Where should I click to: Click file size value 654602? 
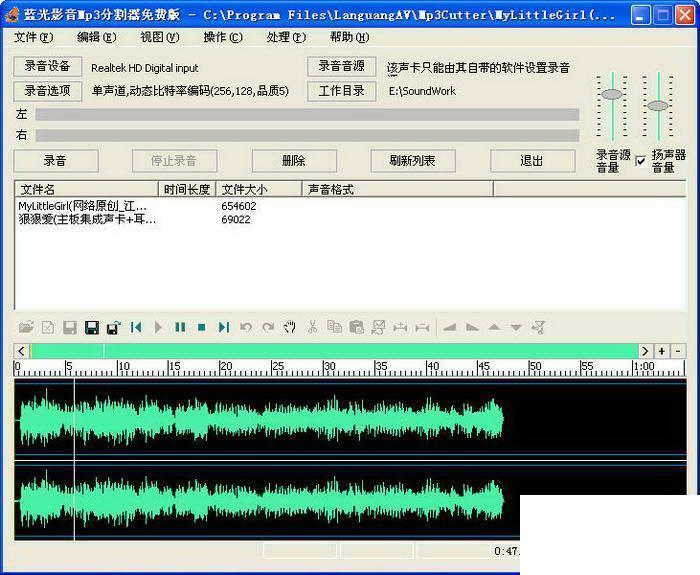239,206
